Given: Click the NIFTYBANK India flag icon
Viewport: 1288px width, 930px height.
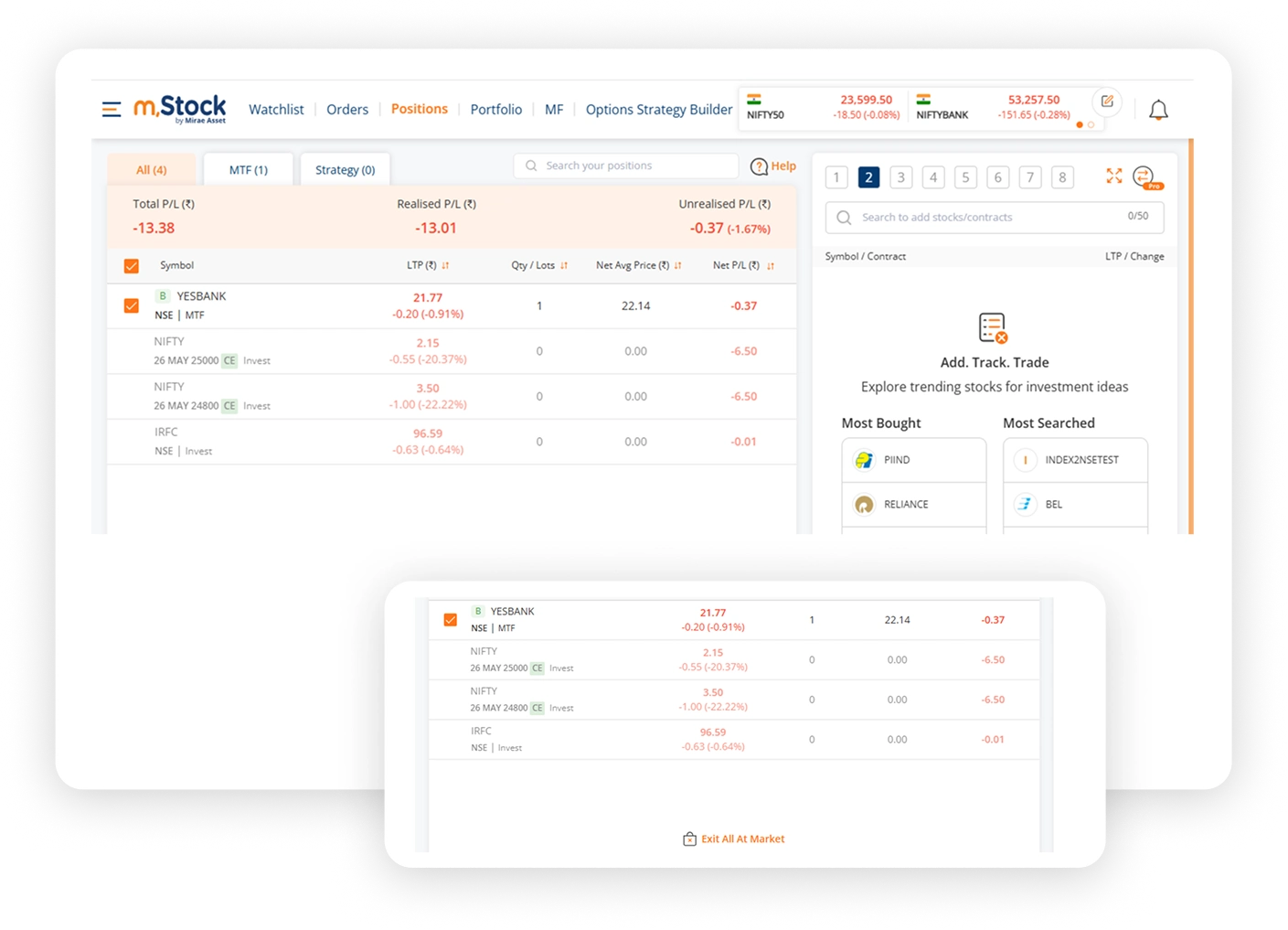Looking at the screenshot, I should tap(924, 100).
